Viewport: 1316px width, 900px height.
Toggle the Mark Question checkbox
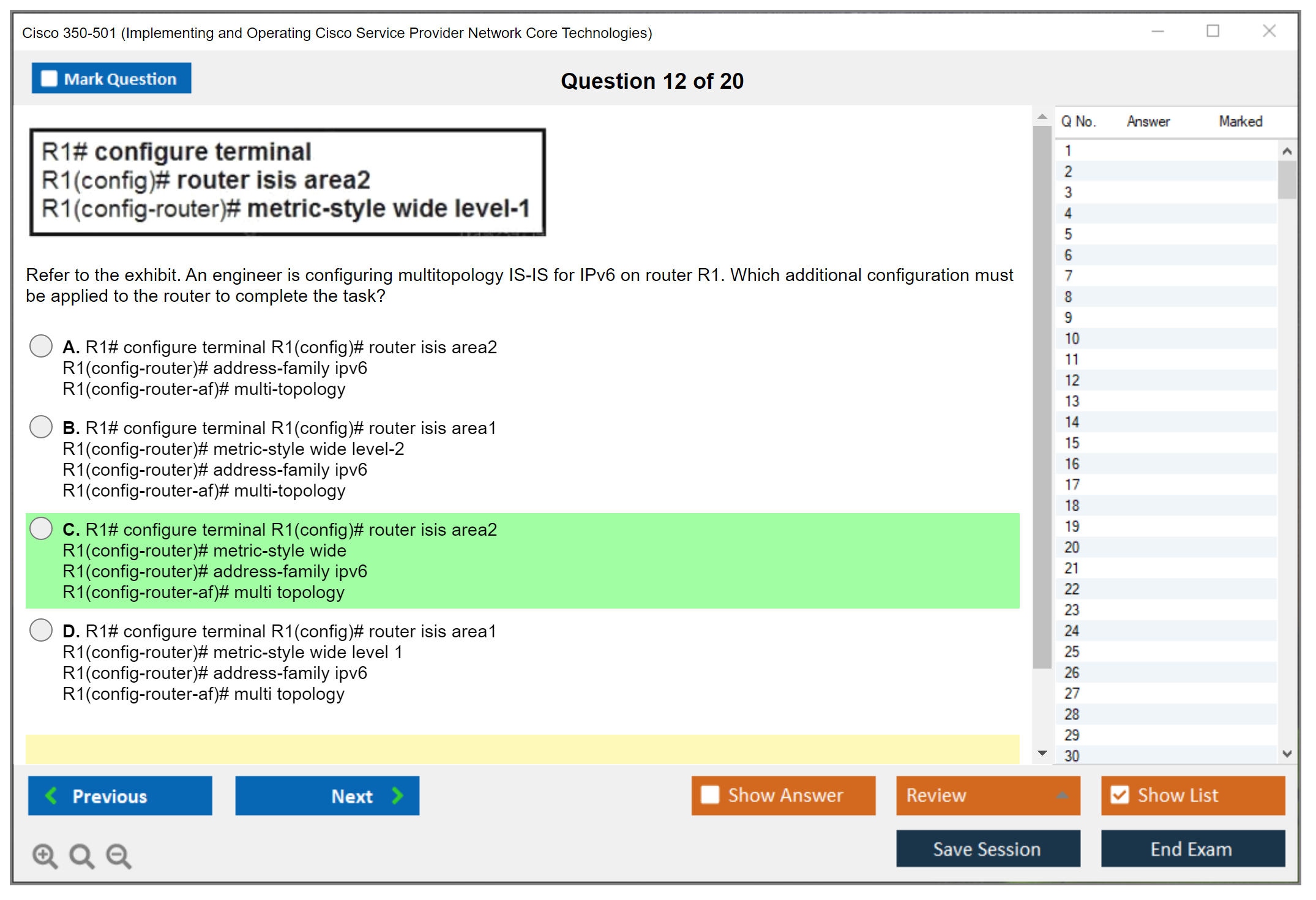pos(49,79)
